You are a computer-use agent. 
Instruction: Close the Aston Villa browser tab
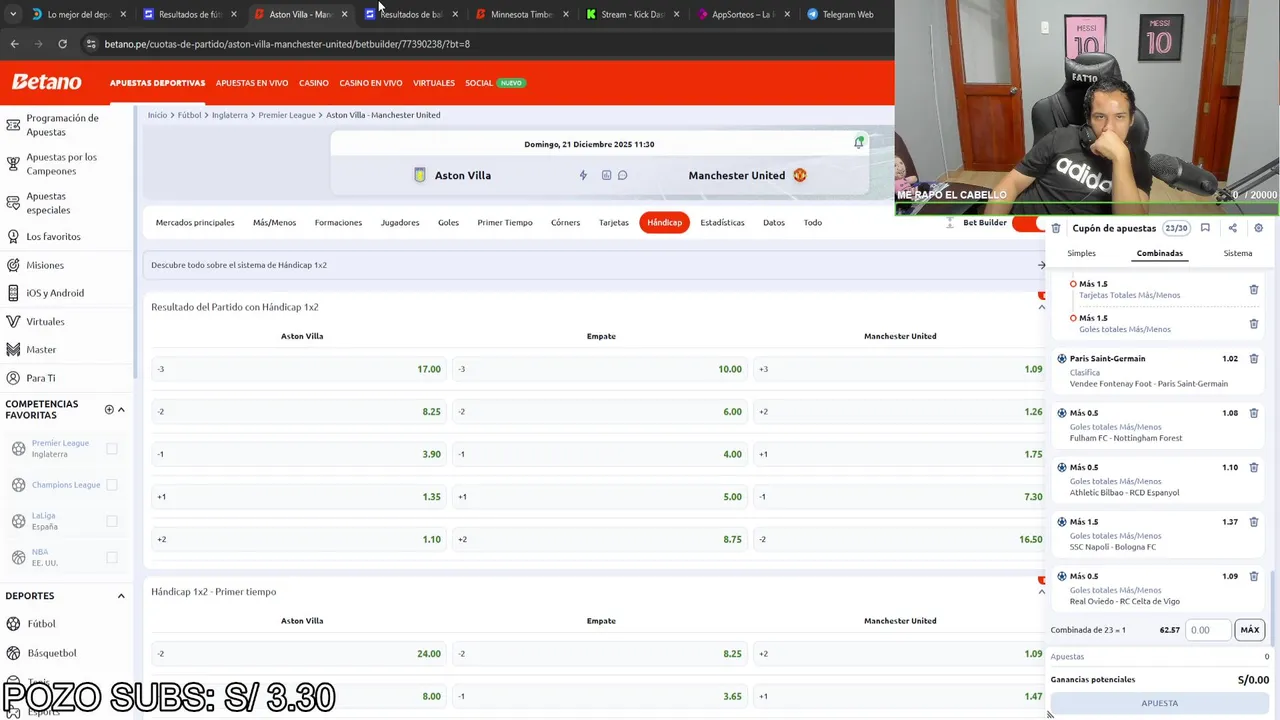coord(344,15)
